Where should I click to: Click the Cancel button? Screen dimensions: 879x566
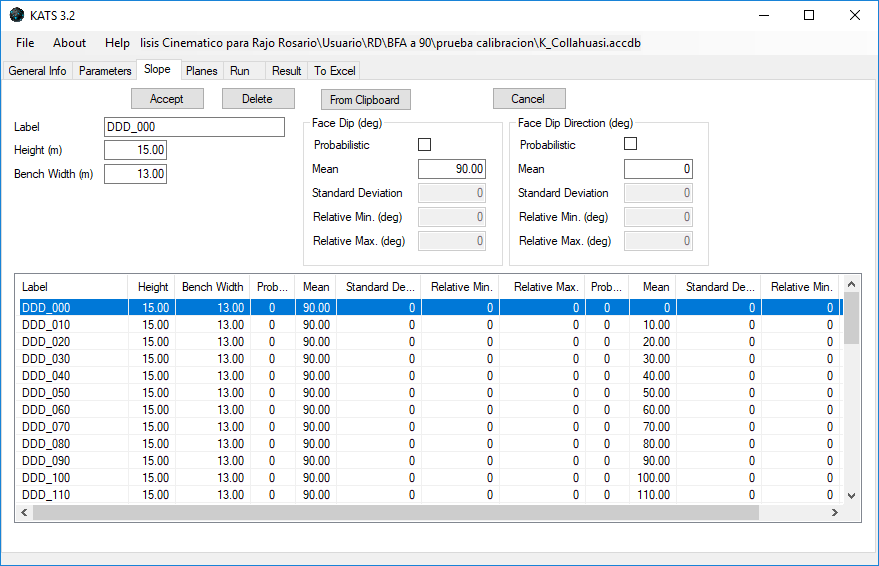click(x=529, y=99)
